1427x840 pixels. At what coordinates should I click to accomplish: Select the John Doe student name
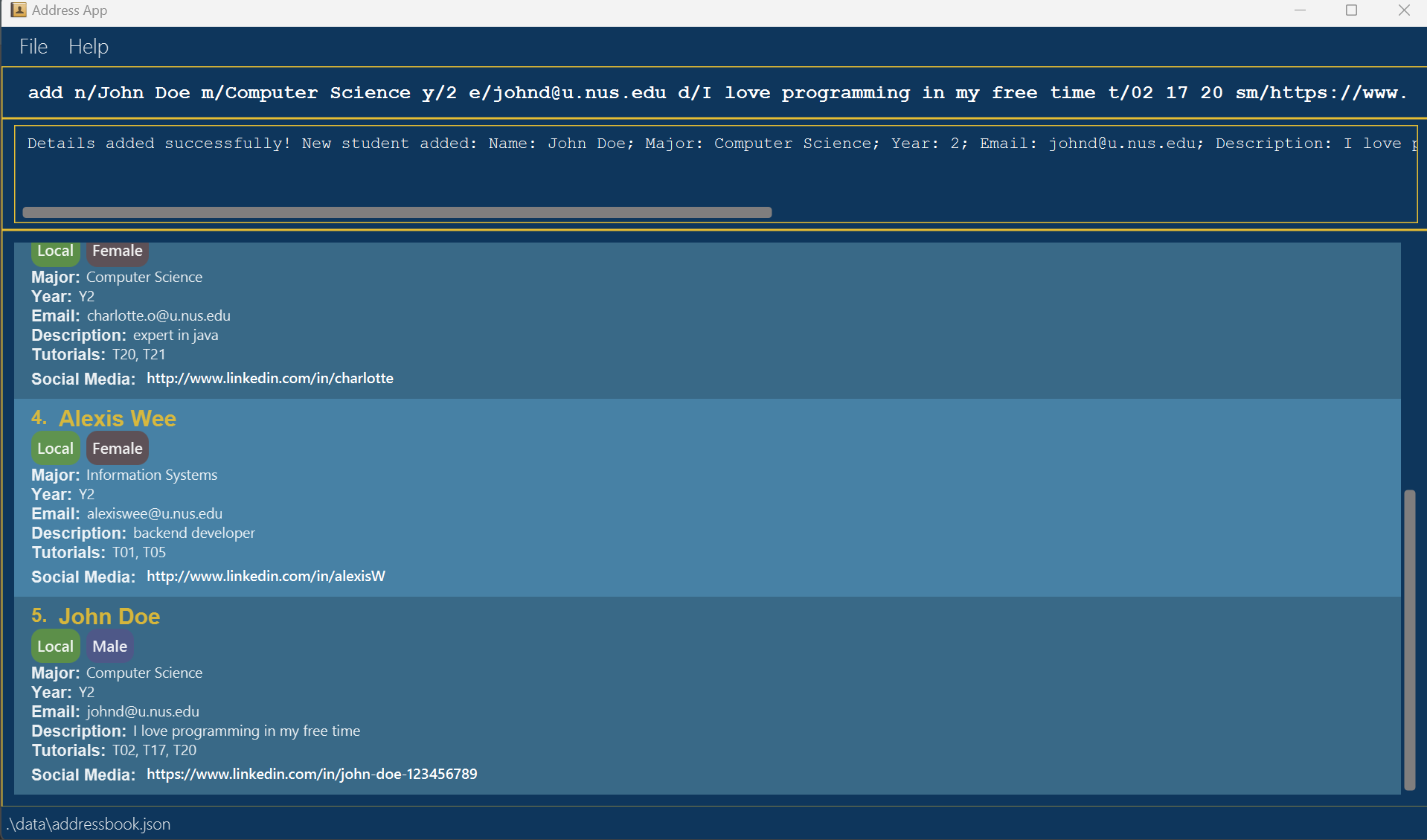(109, 617)
